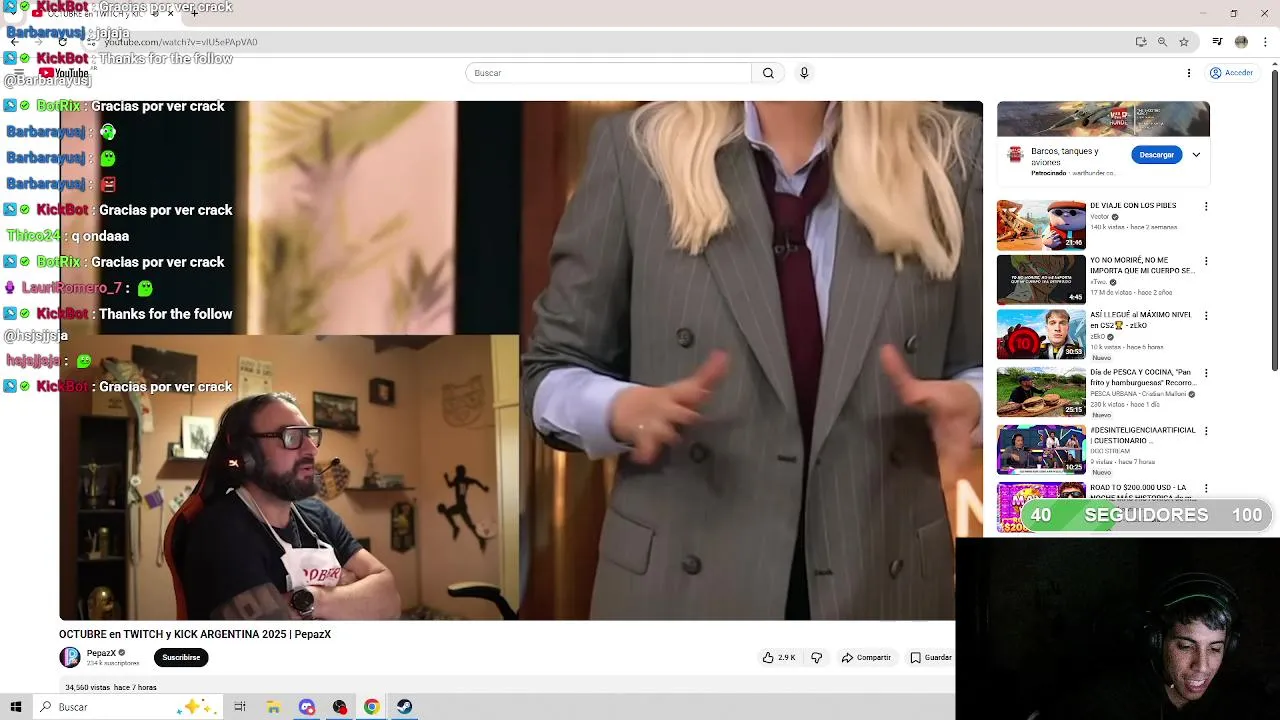The width and height of the screenshot is (1280, 720).
Task: Open options menu for YO NO MORIRÉ video
Action: tap(1206, 261)
